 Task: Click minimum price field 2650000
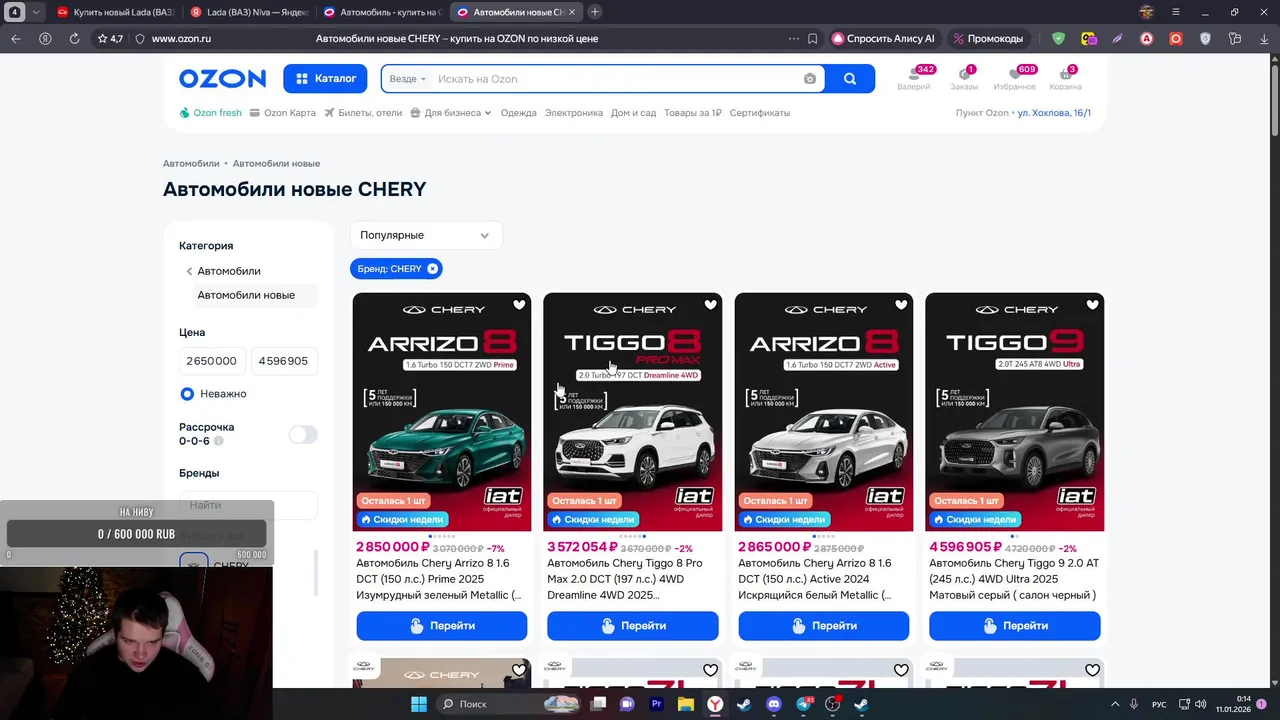[x=212, y=361]
